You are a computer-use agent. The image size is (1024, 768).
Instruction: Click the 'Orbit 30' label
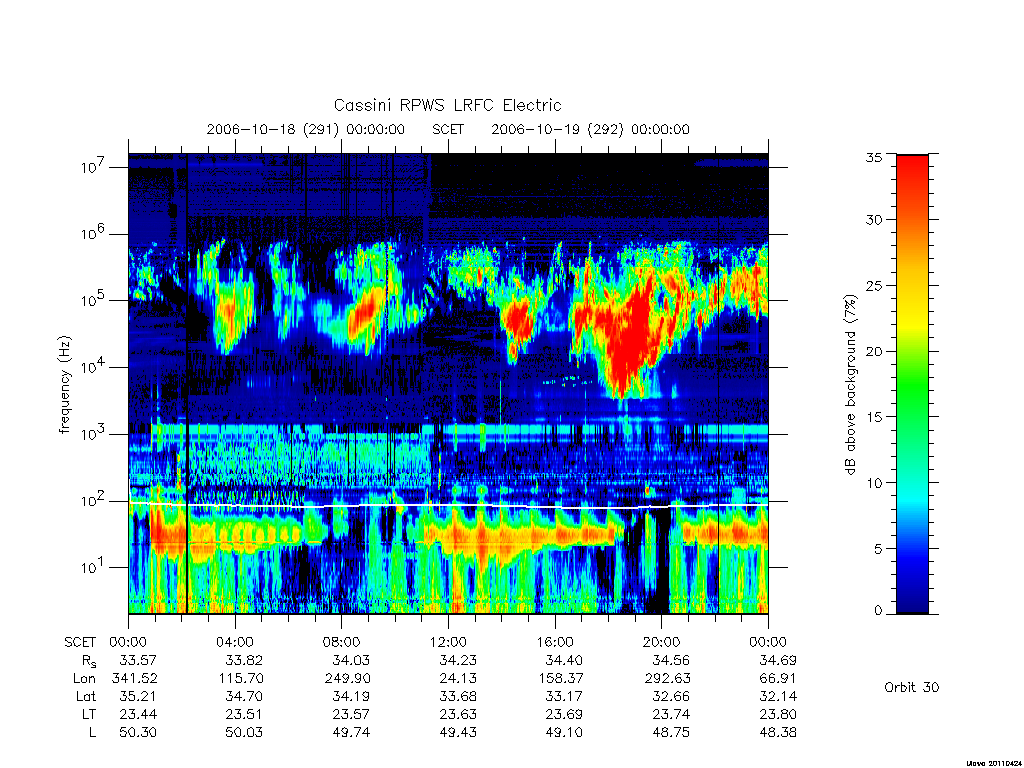(x=911, y=687)
